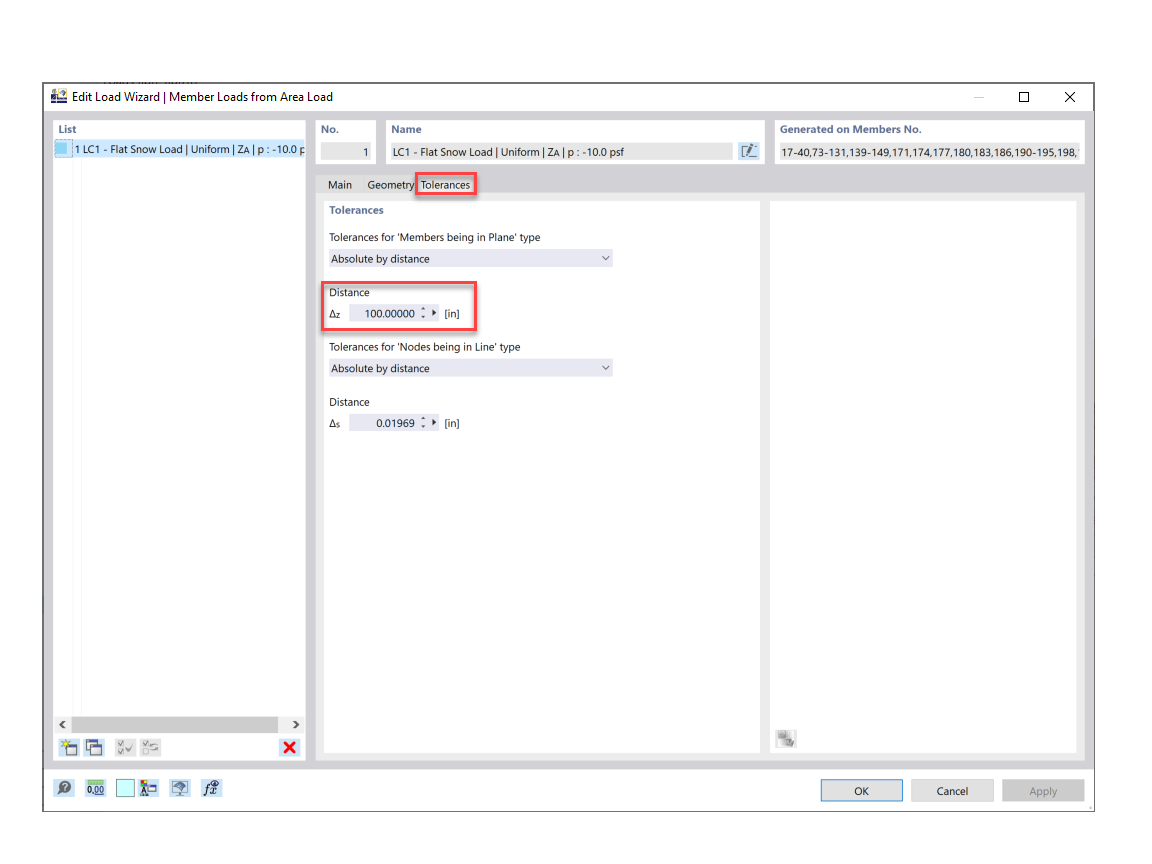
Task: Delete the load wizard entry with red X
Action: point(289,747)
